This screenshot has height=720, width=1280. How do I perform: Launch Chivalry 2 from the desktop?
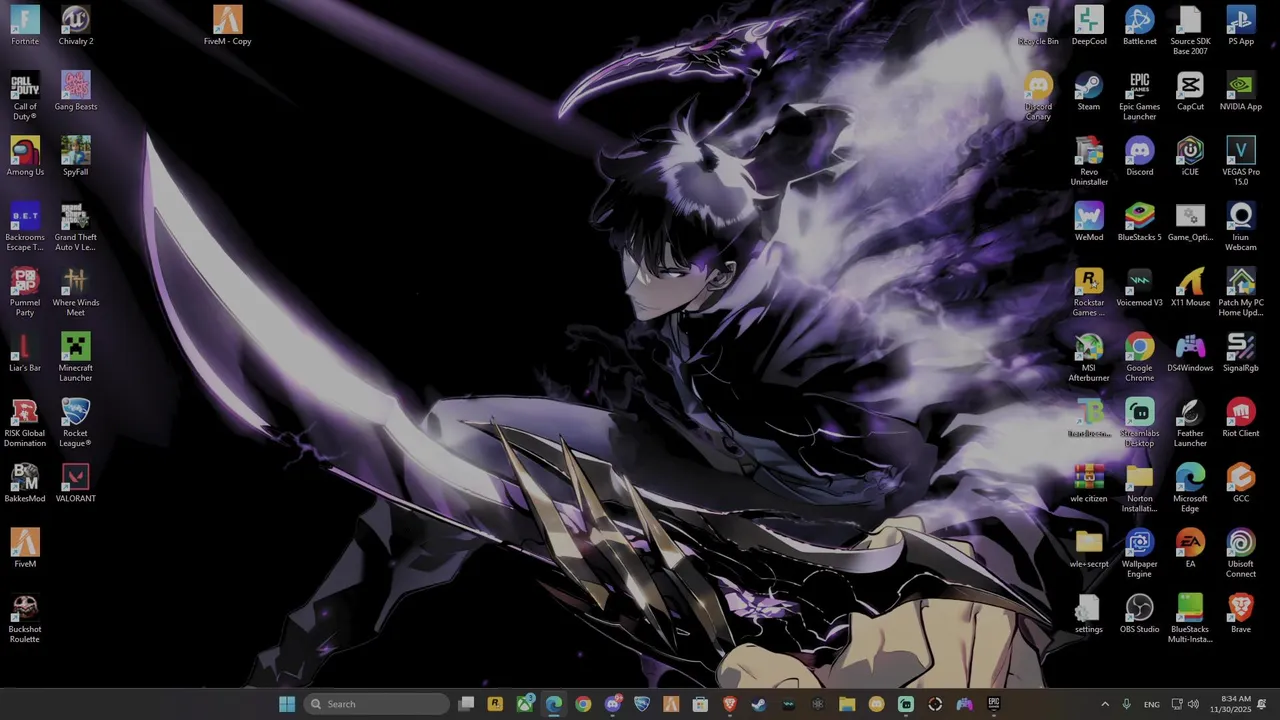[76, 26]
